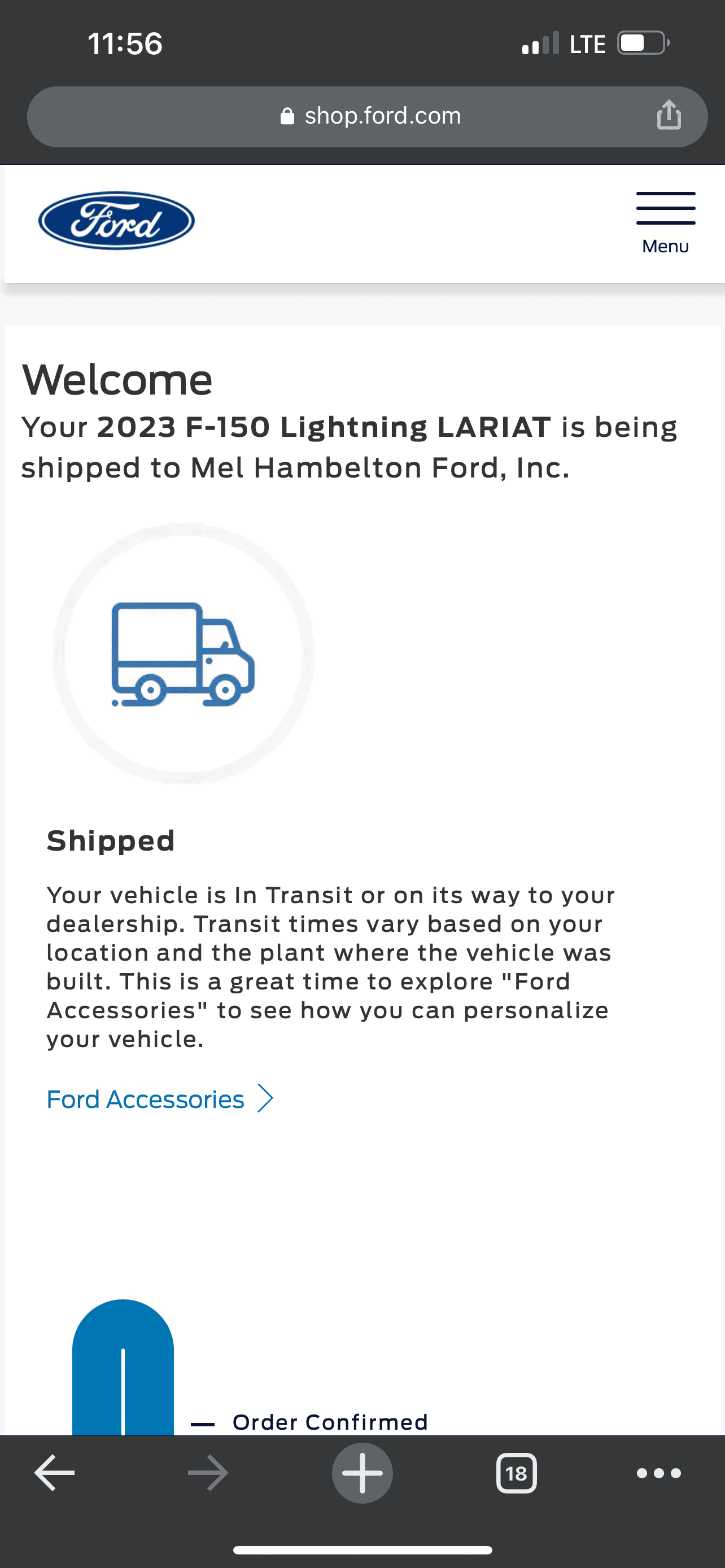Select the Order Confirmed status step
The width and height of the screenshot is (725, 1568).
coord(330,1422)
